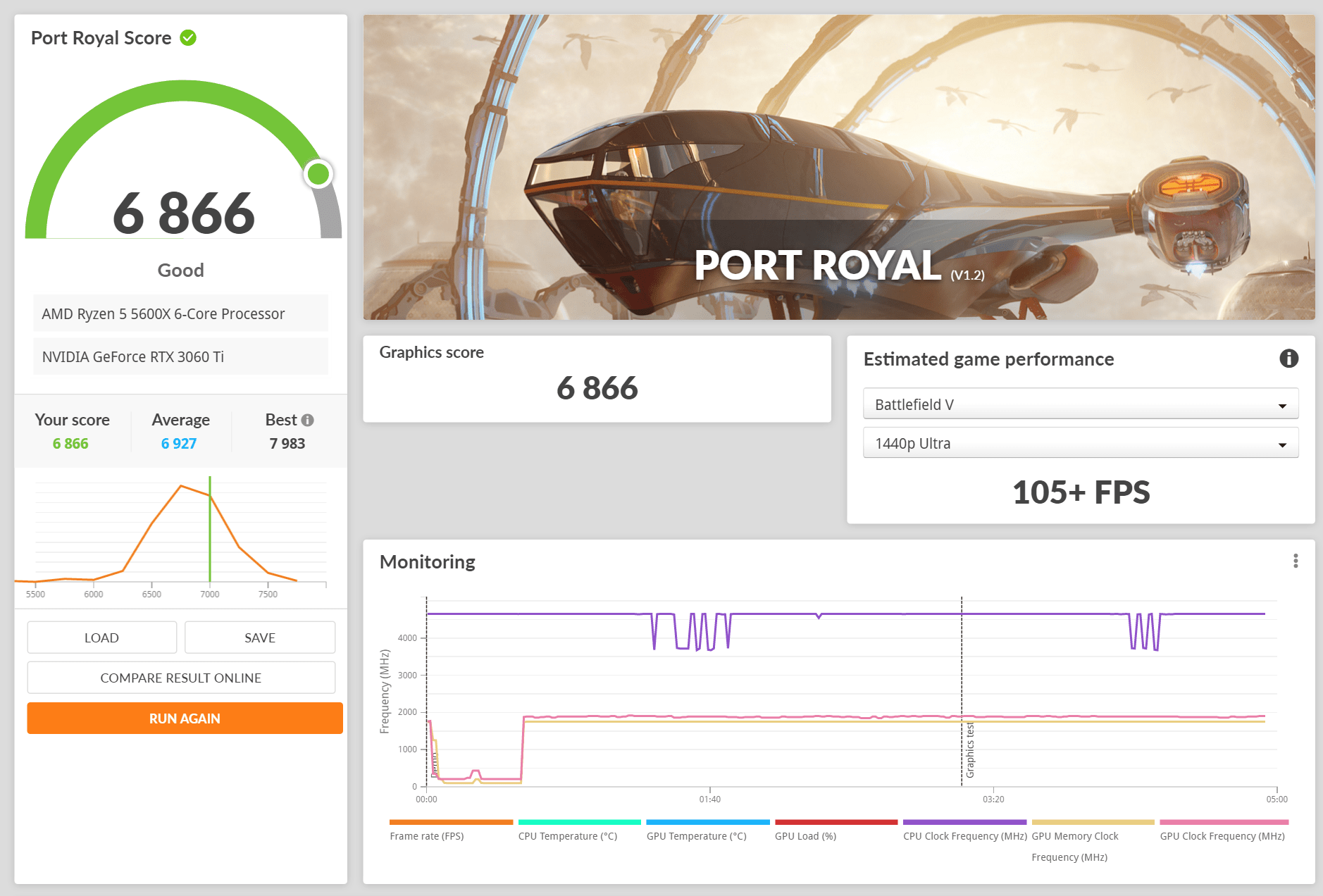Click the Port Royal banner image

(x=838, y=168)
